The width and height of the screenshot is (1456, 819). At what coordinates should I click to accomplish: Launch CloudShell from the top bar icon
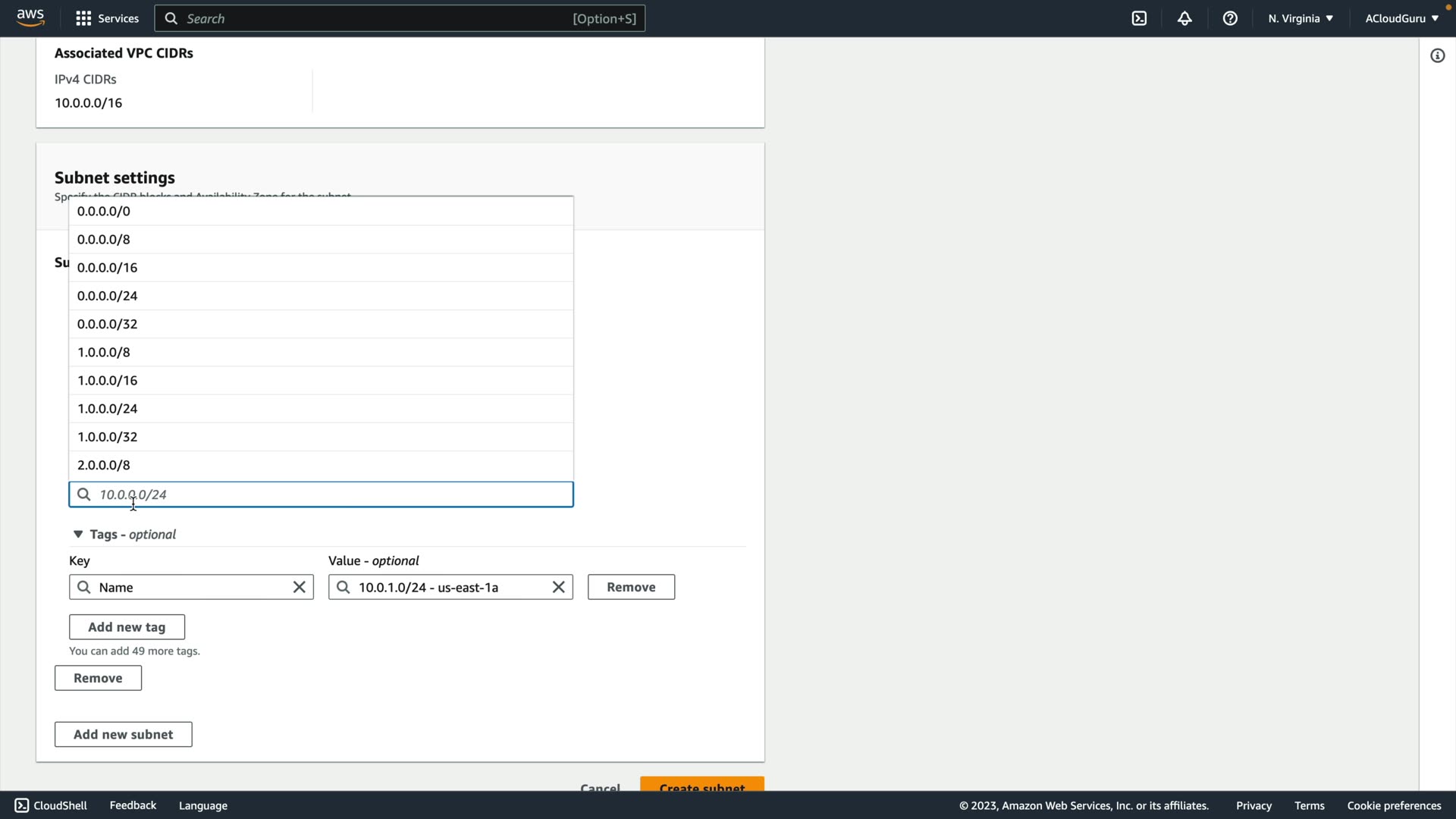click(1139, 18)
